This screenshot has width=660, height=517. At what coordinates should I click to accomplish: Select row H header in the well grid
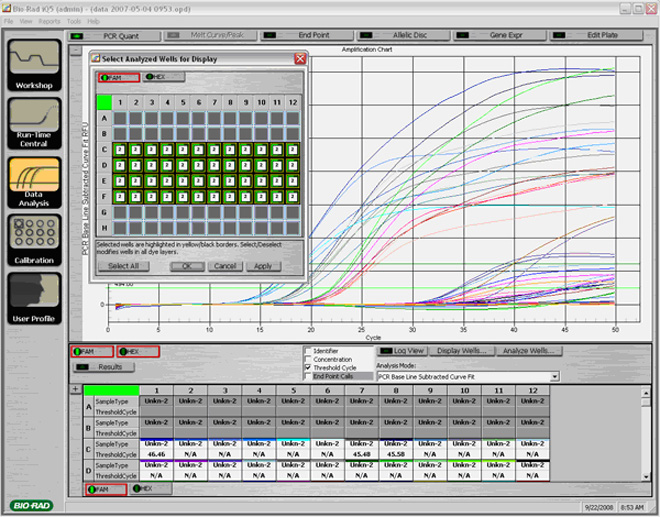(x=104, y=228)
